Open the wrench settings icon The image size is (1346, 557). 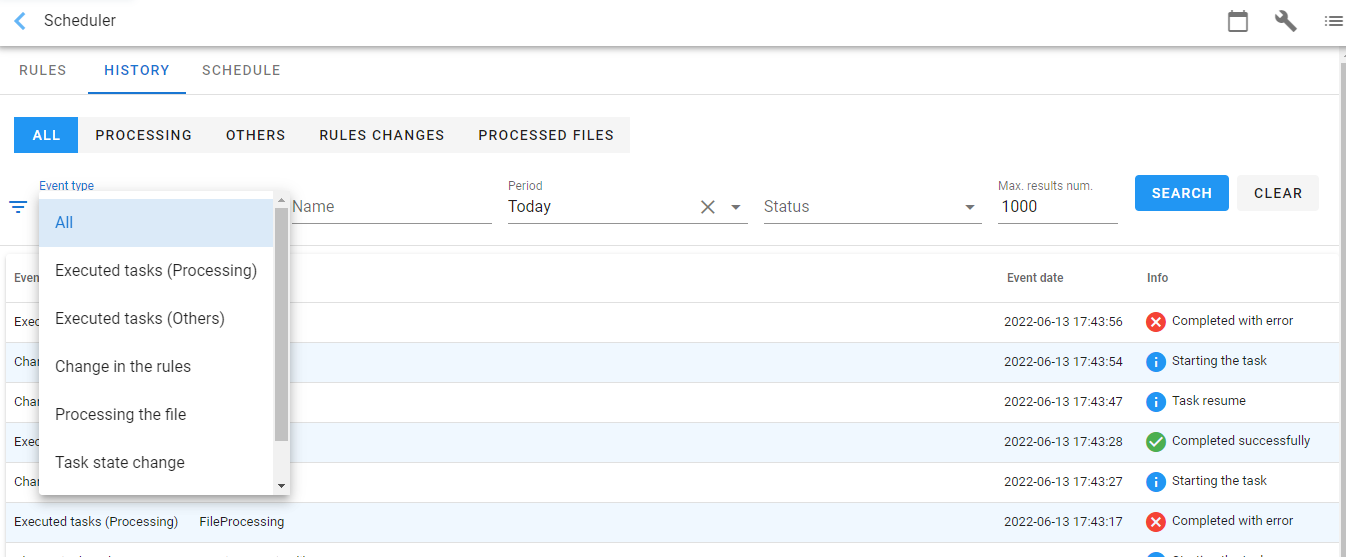[x=1286, y=21]
